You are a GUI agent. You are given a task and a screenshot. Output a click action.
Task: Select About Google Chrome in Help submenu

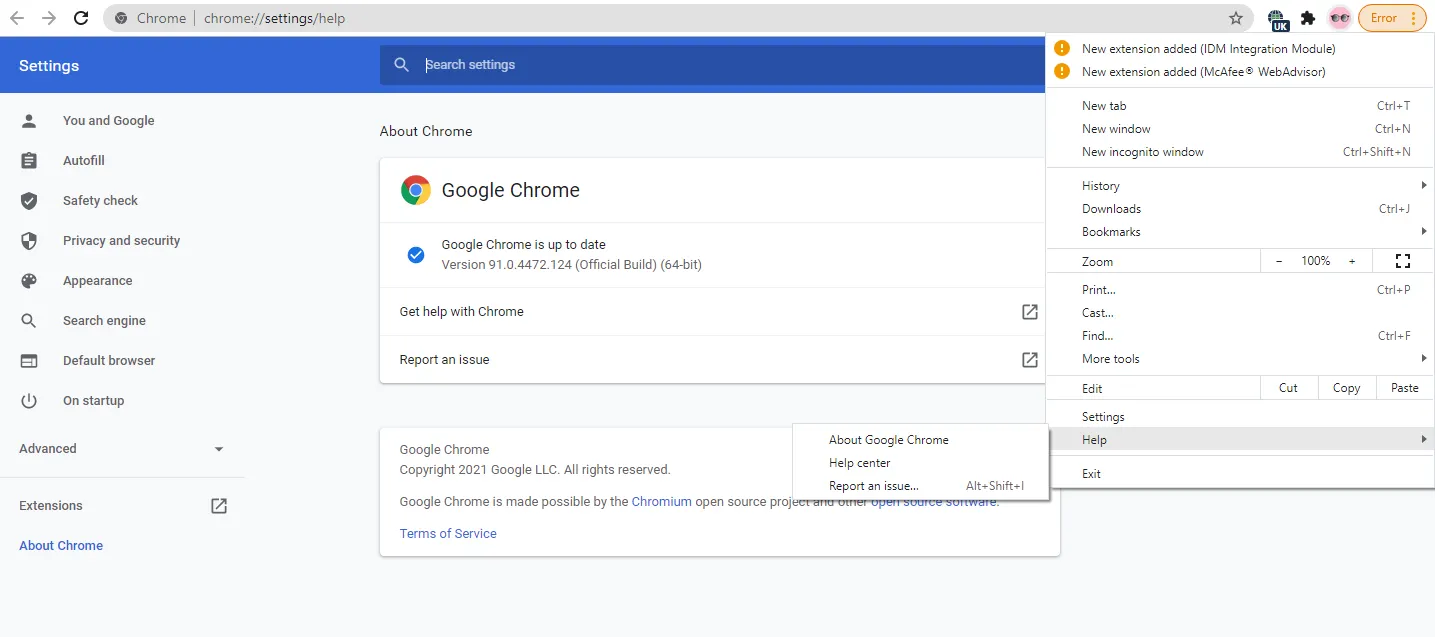(x=888, y=440)
